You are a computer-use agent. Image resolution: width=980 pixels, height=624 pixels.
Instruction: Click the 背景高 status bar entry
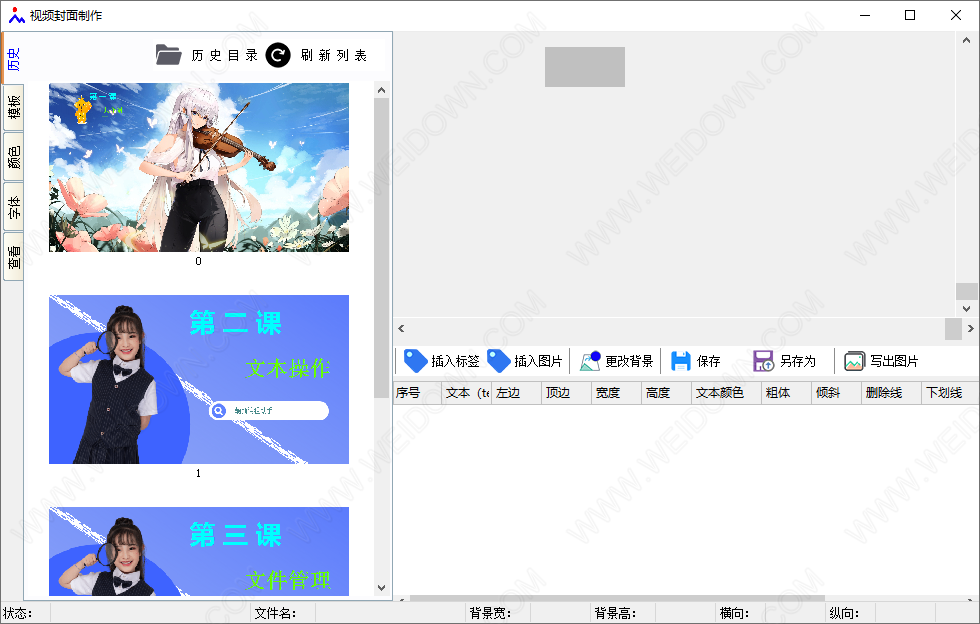(616, 613)
